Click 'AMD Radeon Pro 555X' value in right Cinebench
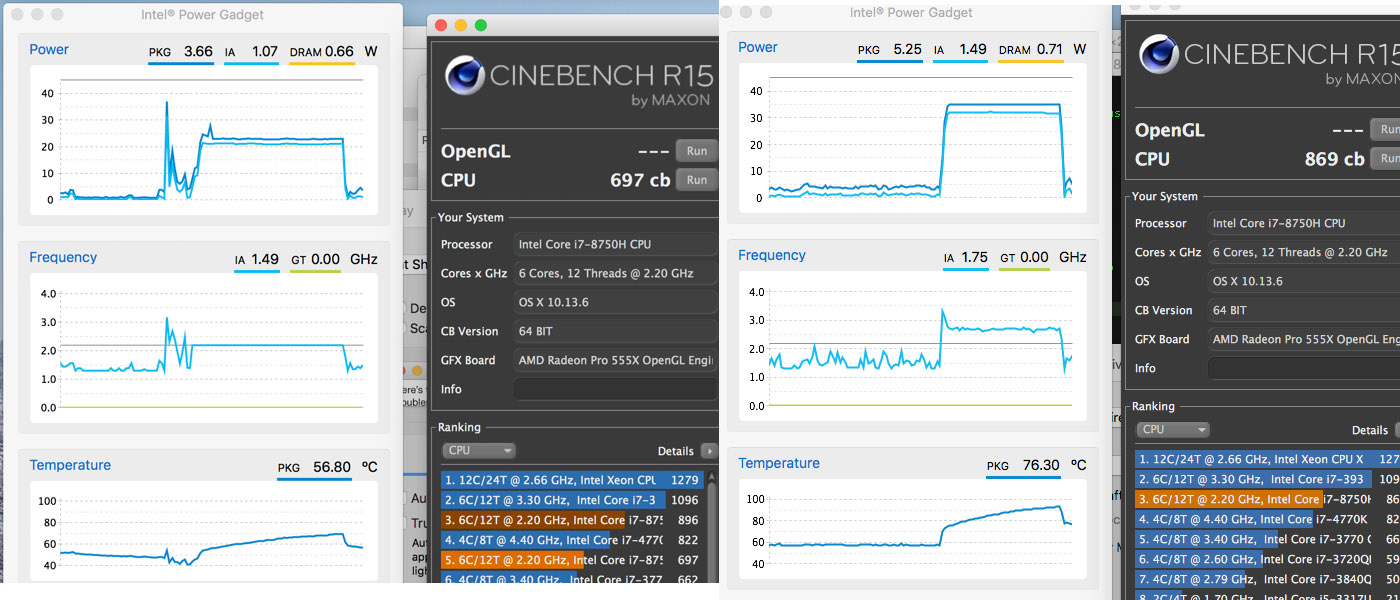This screenshot has height=600, width=1400. tap(1304, 339)
